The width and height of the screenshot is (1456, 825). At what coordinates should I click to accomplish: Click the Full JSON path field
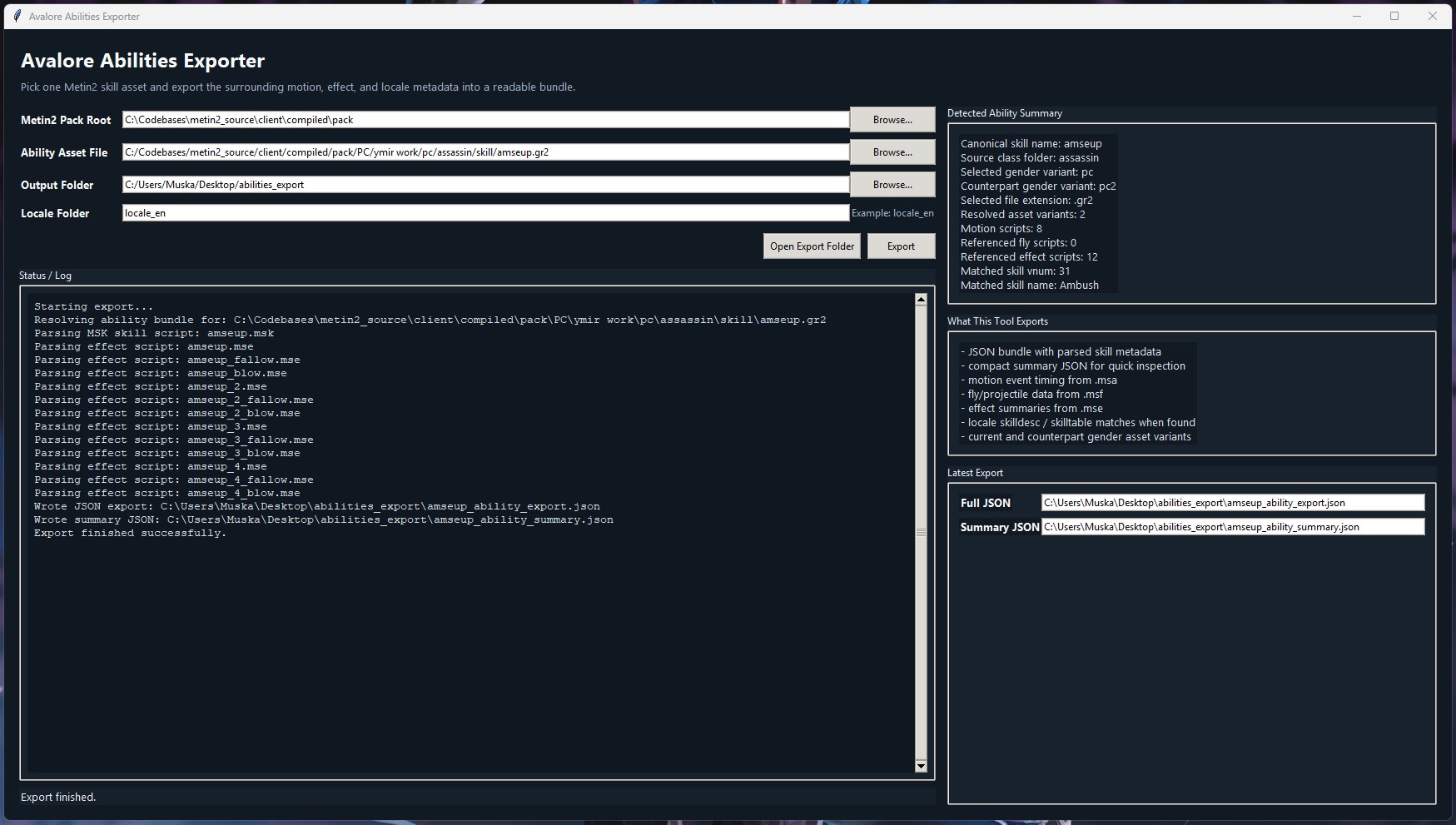(1232, 502)
